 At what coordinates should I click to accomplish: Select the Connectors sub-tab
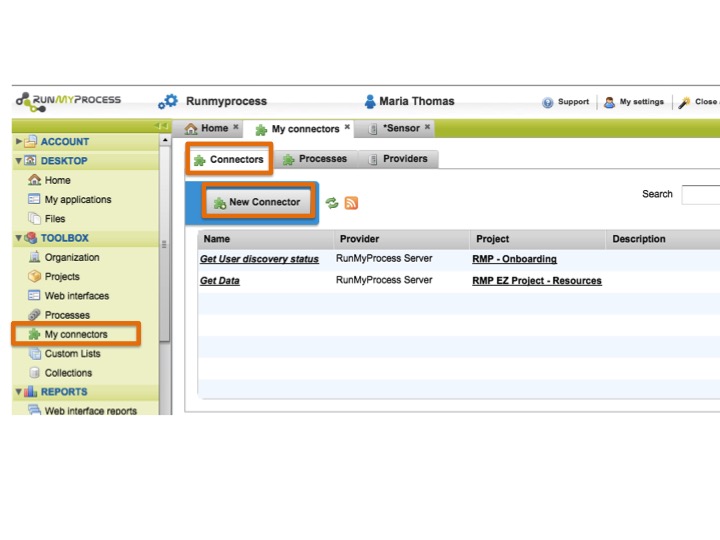pyautogui.click(x=229, y=159)
